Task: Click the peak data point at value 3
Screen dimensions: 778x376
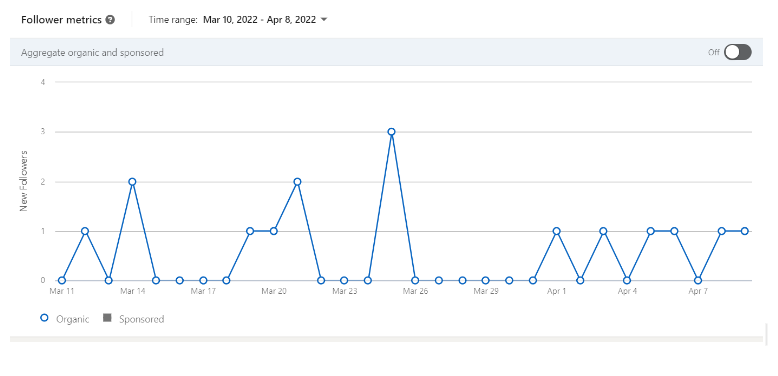Action: point(391,132)
